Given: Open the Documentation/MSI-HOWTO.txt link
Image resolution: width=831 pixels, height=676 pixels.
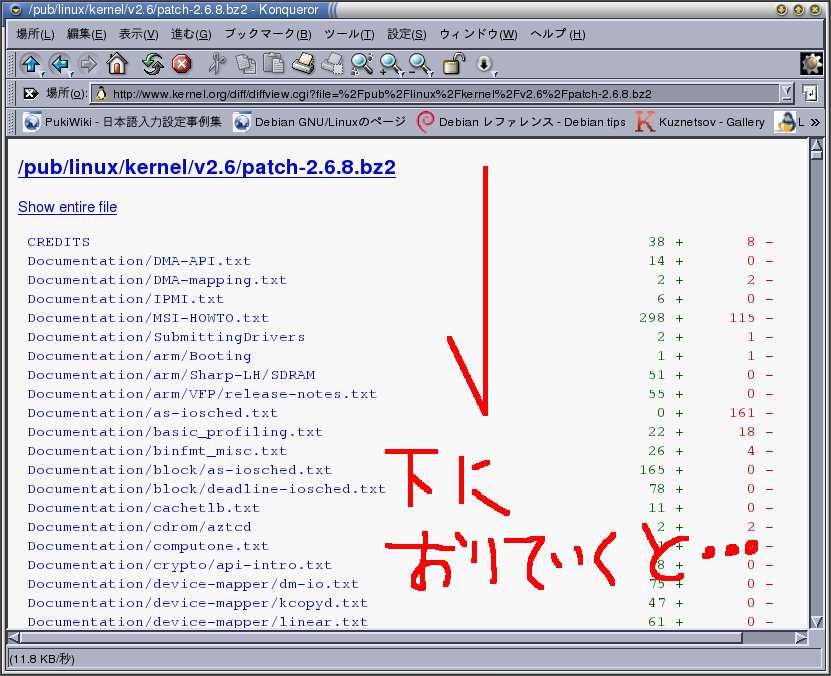Looking at the screenshot, I should click(x=148, y=318).
